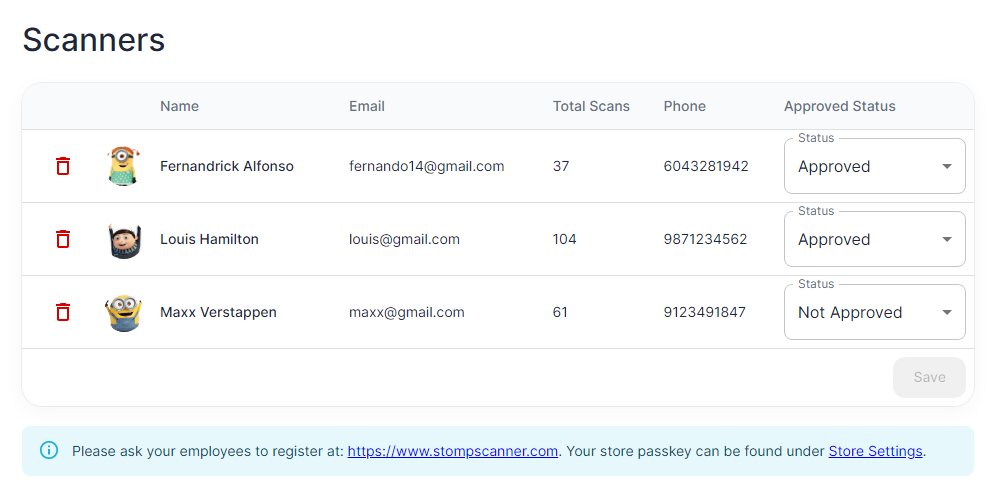Click the Save button
This screenshot has width=991, height=487.
click(929, 378)
